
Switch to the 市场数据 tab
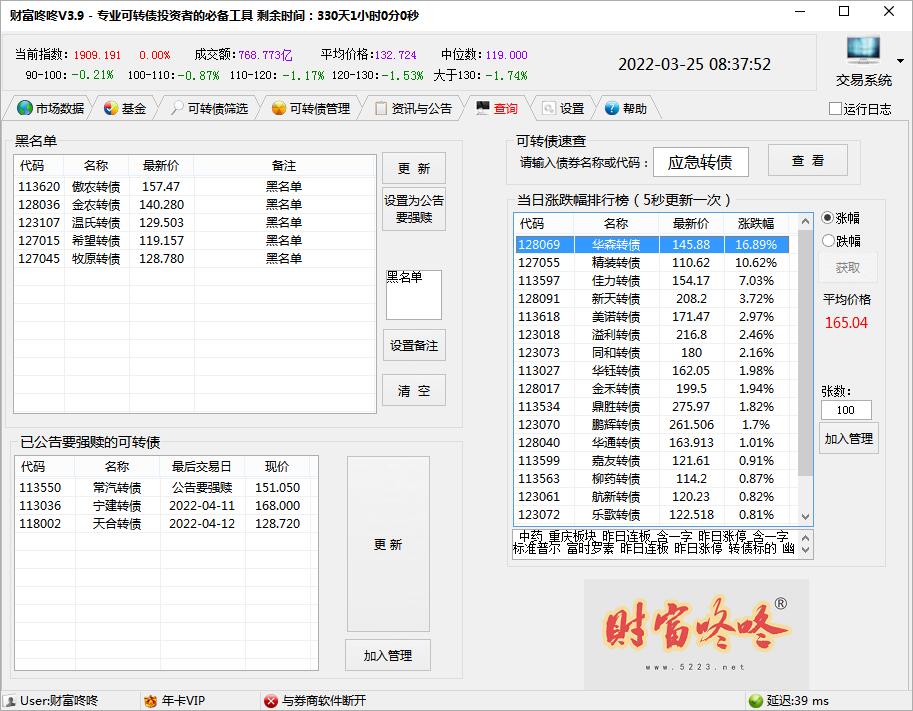tap(50, 108)
